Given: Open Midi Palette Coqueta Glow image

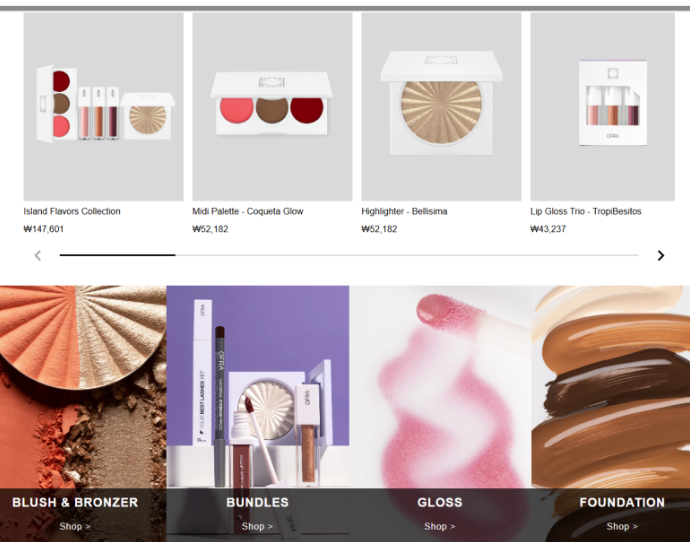Looking at the screenshot, I should point(272,106).
